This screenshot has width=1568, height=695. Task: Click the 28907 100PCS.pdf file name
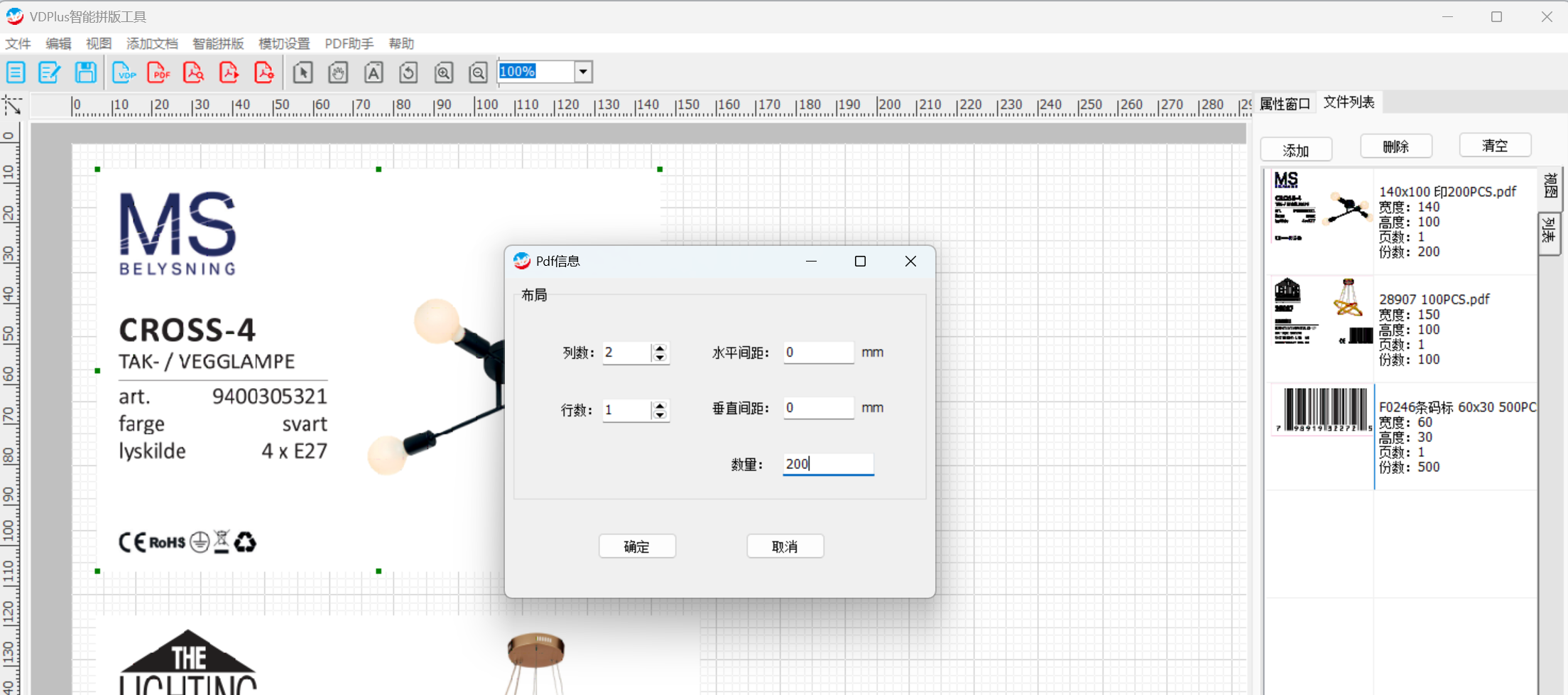tap(1434, 299)
